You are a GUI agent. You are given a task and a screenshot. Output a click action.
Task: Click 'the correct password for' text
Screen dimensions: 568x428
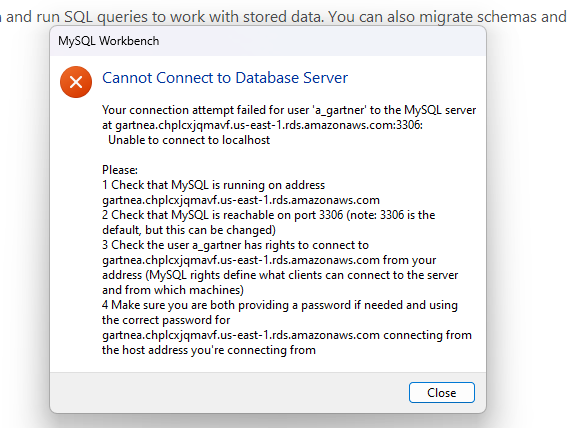click(x=166, y=320)
